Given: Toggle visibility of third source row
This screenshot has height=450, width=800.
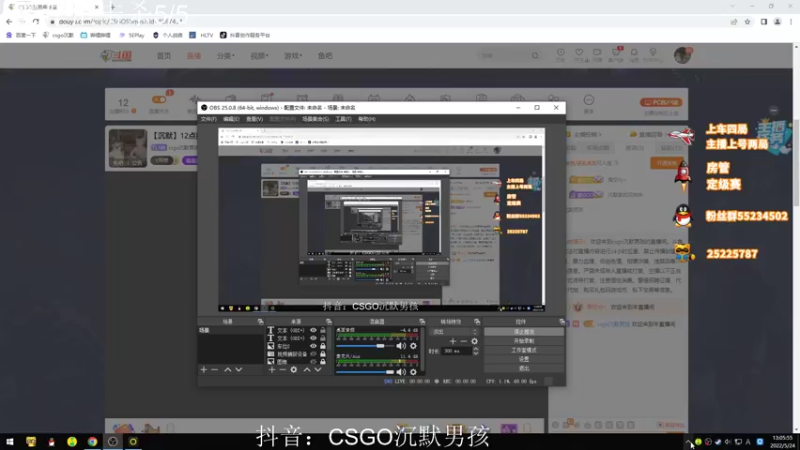Looking at the screenshot, I should click(313, 346).
